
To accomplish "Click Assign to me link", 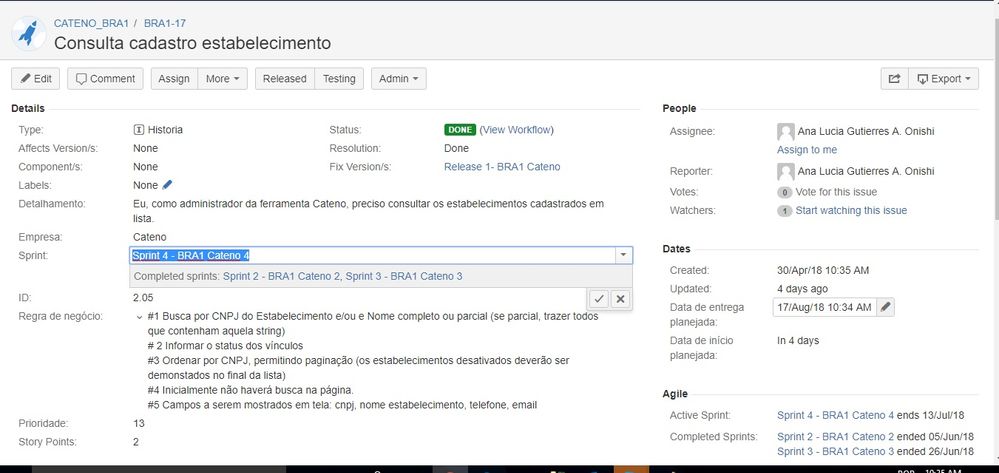I will click(x=807, y=150).
